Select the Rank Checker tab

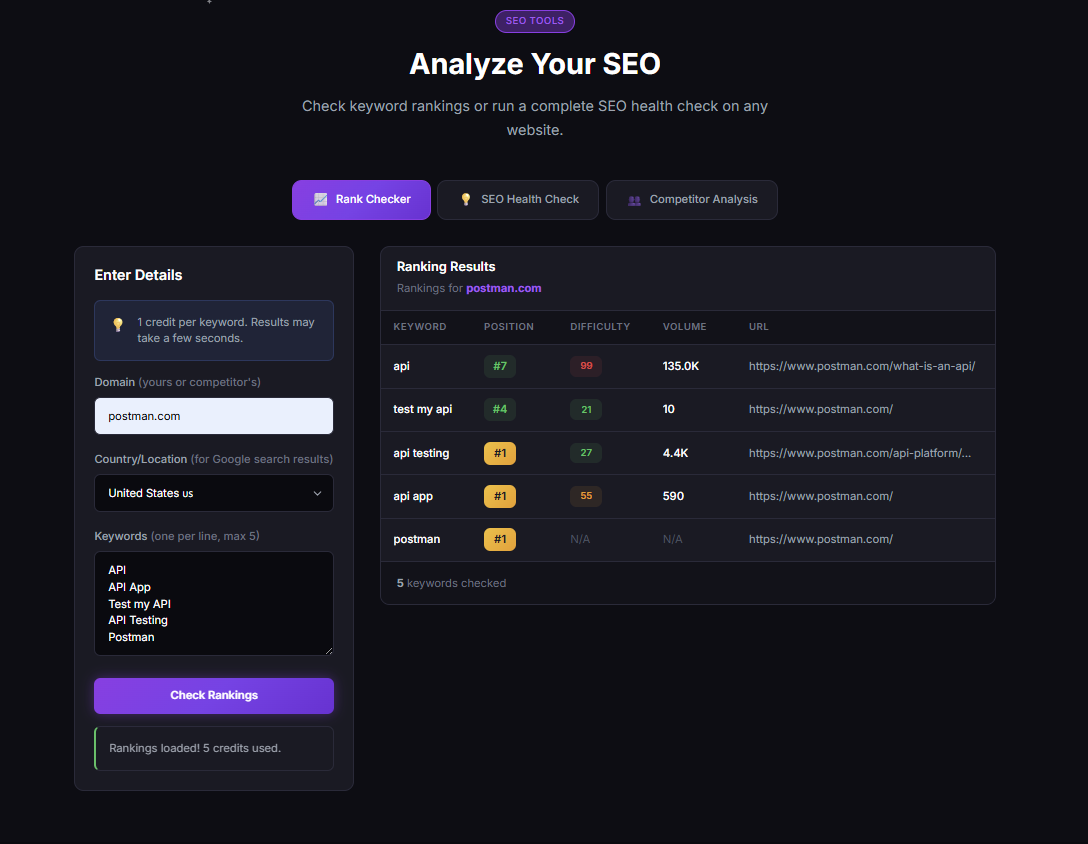click(361, 200)
